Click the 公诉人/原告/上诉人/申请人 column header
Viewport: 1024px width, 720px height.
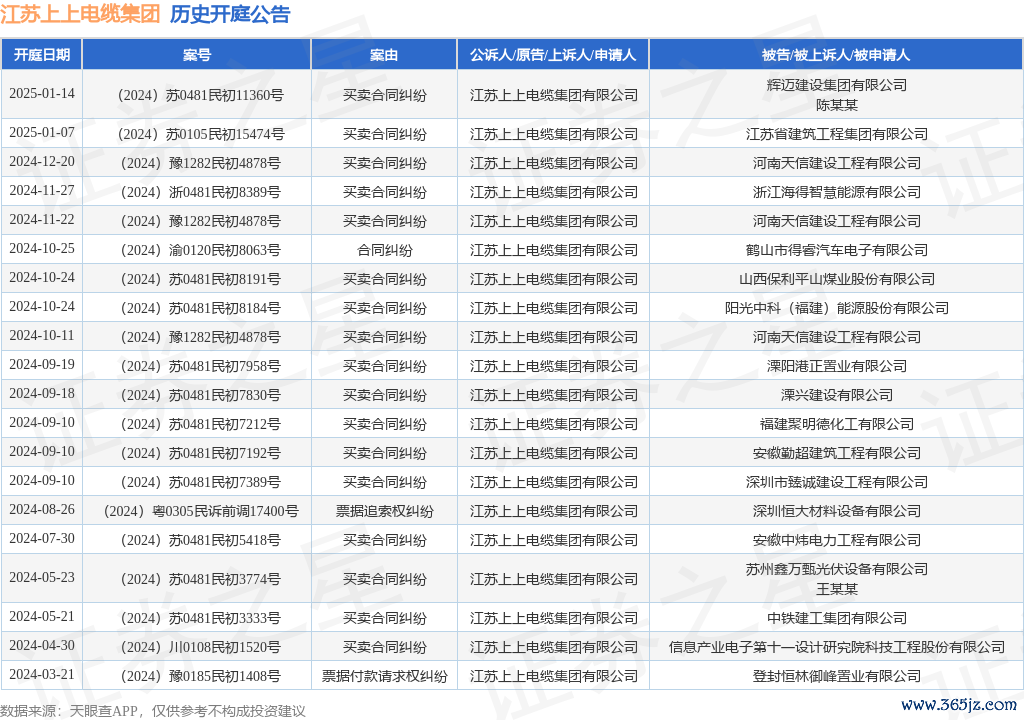click(553, 55)
